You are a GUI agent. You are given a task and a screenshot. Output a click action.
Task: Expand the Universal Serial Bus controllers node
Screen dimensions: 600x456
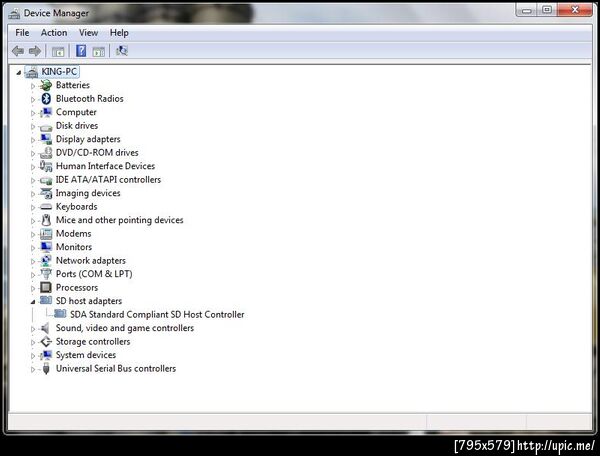point(33,370)
